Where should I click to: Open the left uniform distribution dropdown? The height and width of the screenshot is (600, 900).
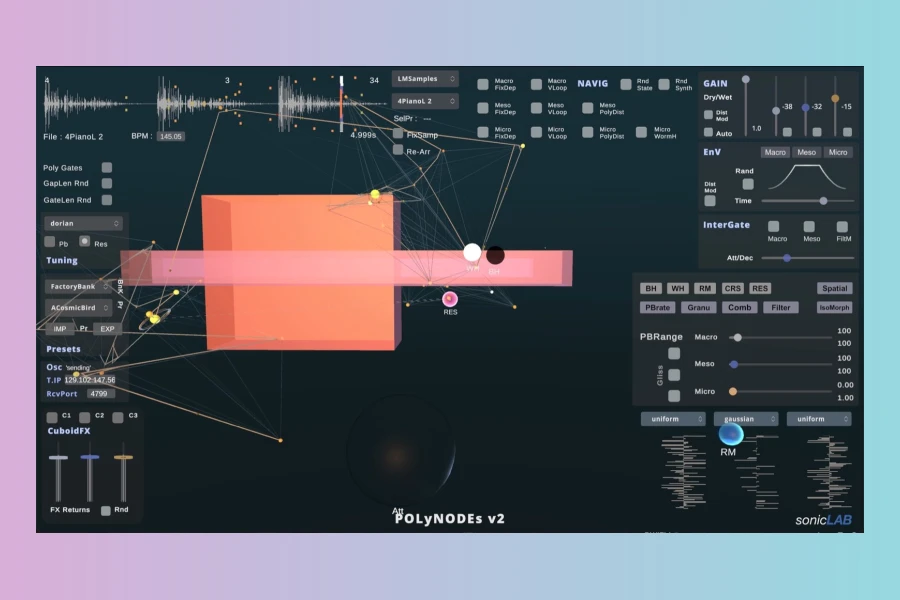673,419
